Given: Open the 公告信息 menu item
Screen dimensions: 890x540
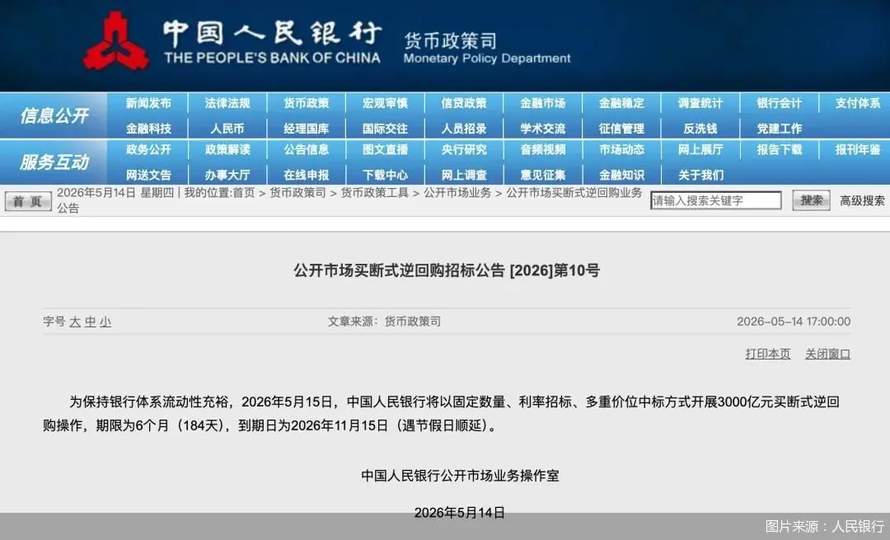Looking at the screenshot, I should coord(307,150).
